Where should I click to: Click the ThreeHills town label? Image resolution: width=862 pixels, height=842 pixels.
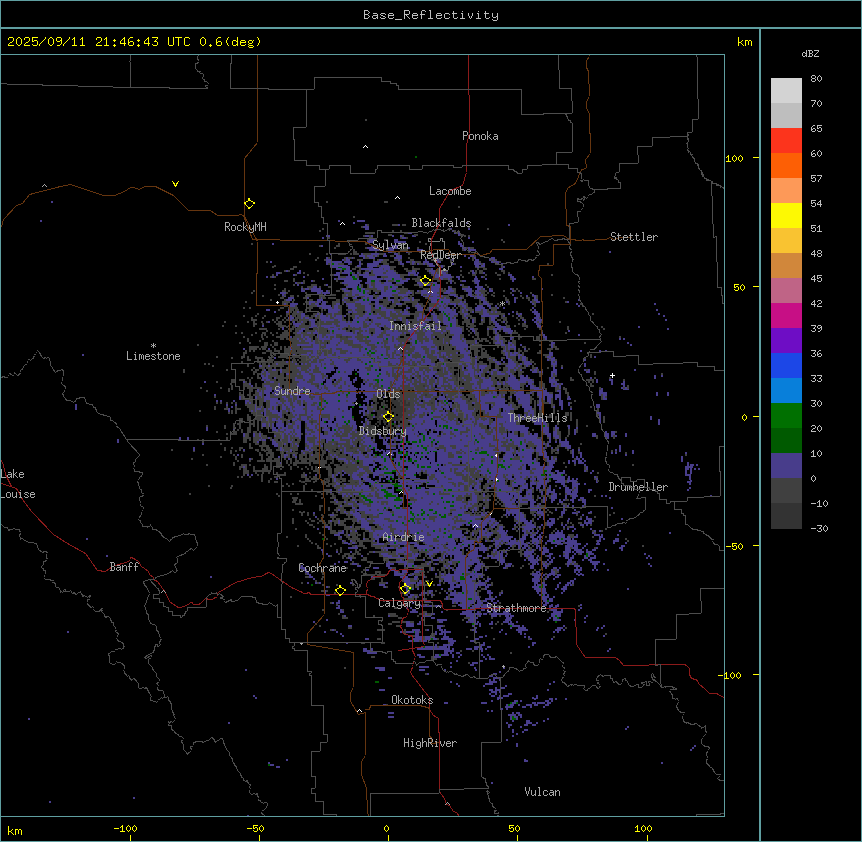coord(537,418)
